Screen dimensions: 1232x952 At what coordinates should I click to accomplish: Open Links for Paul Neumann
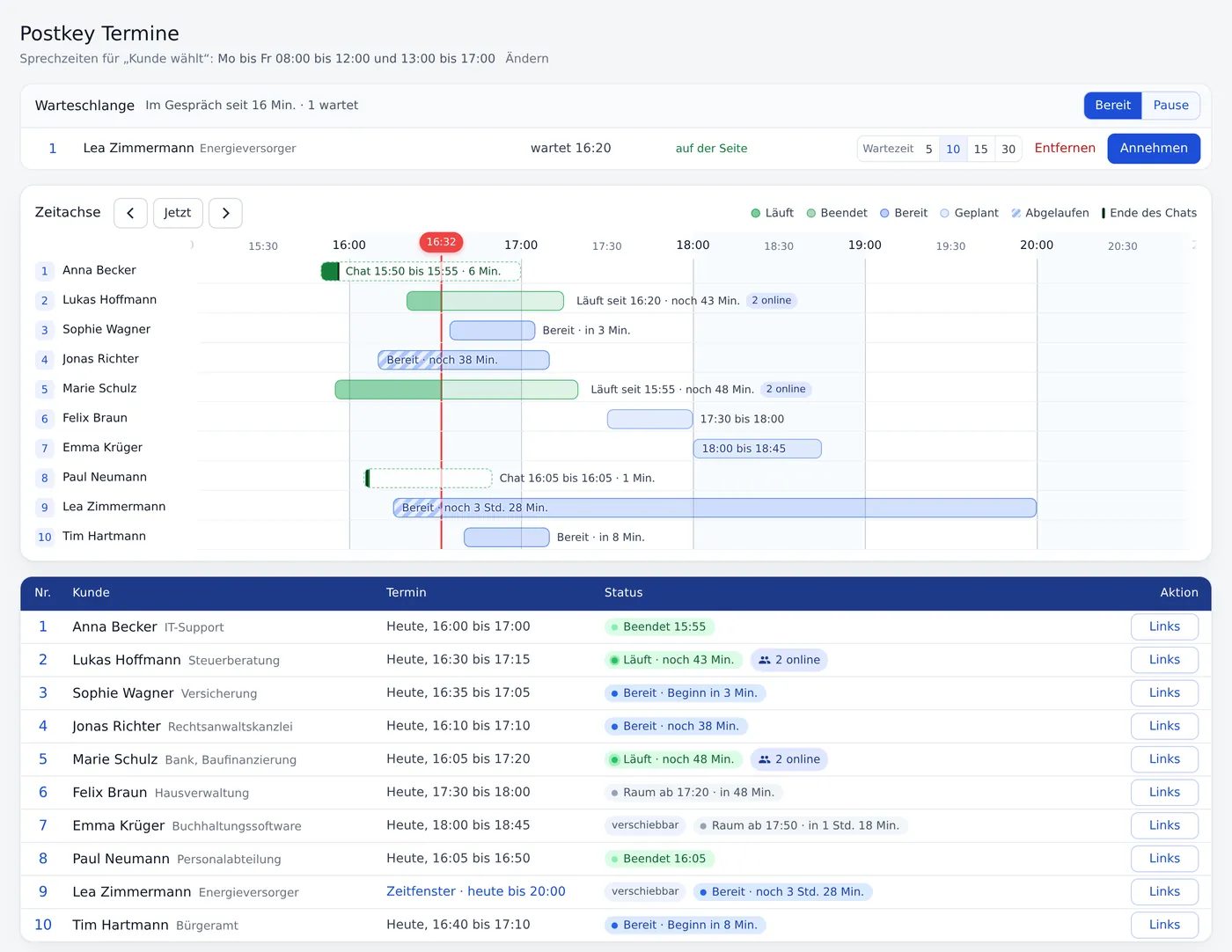[x=1164, y=859]
